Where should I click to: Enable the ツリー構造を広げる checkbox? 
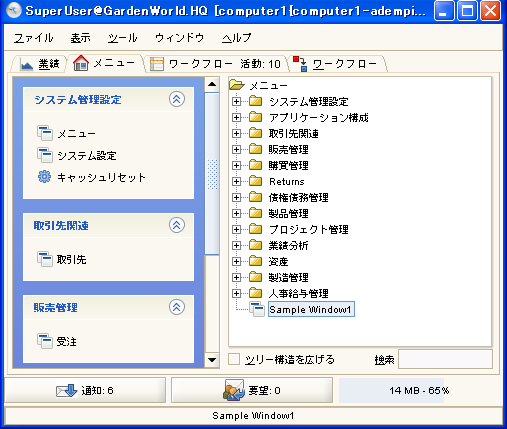234,359
